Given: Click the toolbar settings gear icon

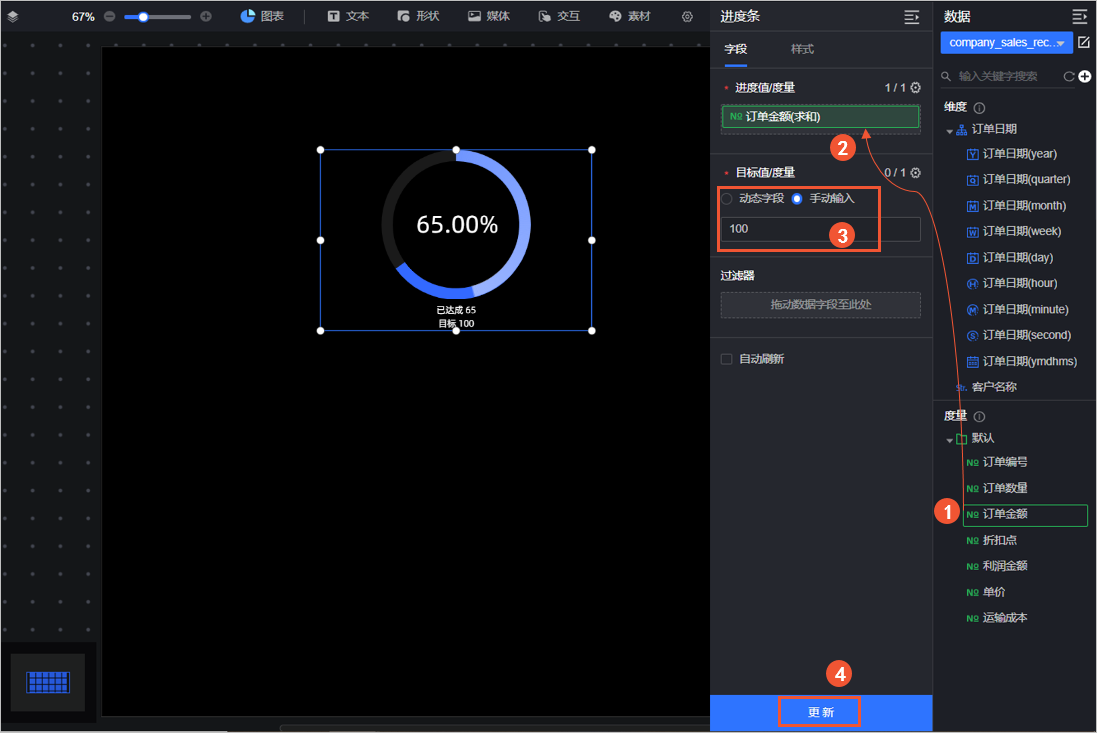Looking at the screenshot, I should (x=687, y=17).
